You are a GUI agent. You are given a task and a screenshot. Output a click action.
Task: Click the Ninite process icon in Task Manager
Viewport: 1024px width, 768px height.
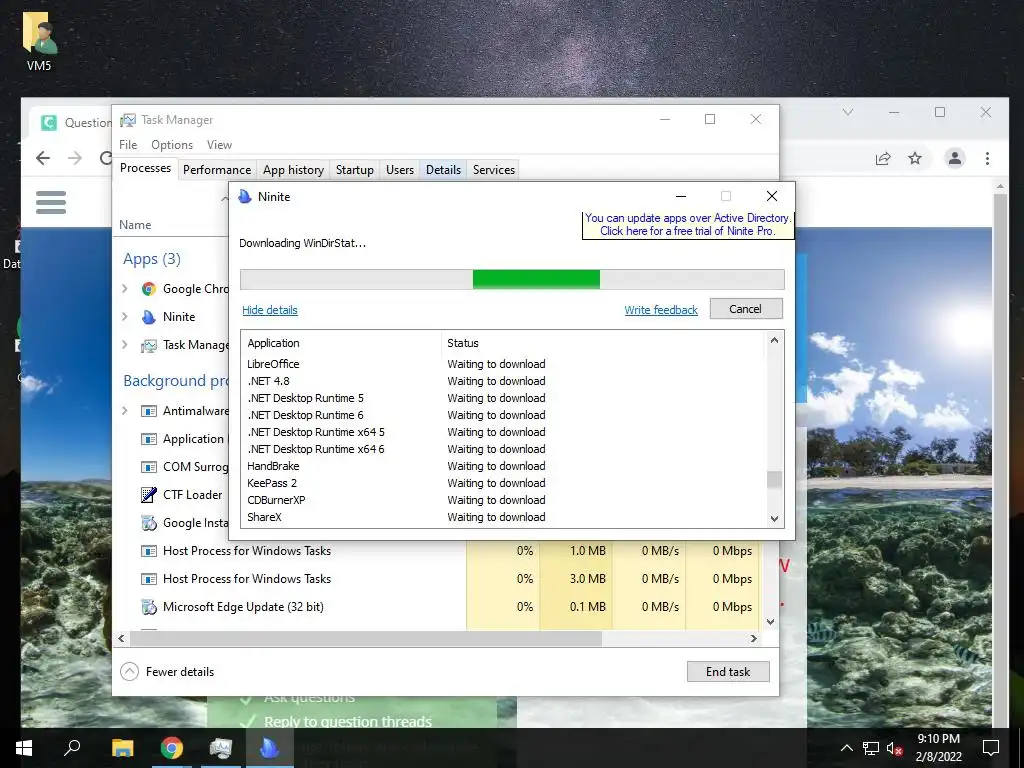(x=149, y=317)
